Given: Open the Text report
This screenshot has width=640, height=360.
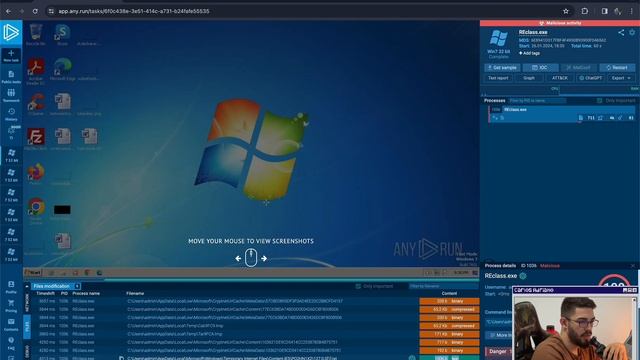Looking at the screenshot, I should (x=498, y=78).
